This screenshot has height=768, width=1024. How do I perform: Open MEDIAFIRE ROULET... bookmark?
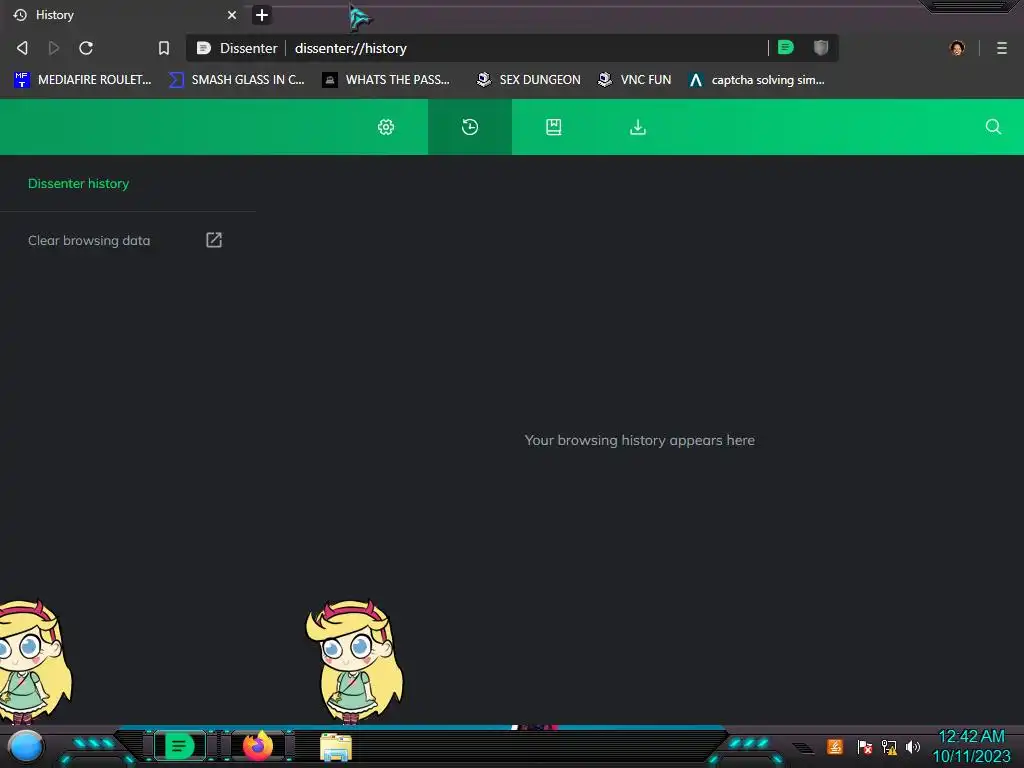coord(83,80)
